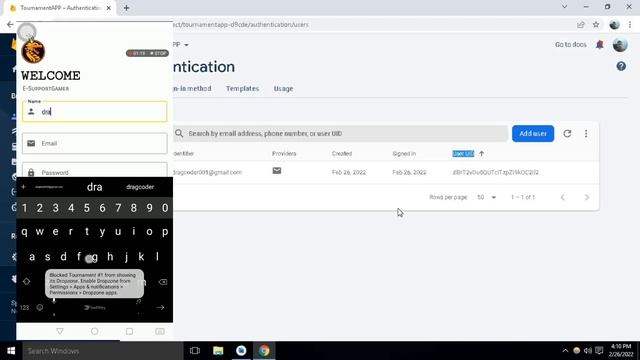Focus the Password input field
The height and width of the screenshot is (360, 640).
point(95,170)
